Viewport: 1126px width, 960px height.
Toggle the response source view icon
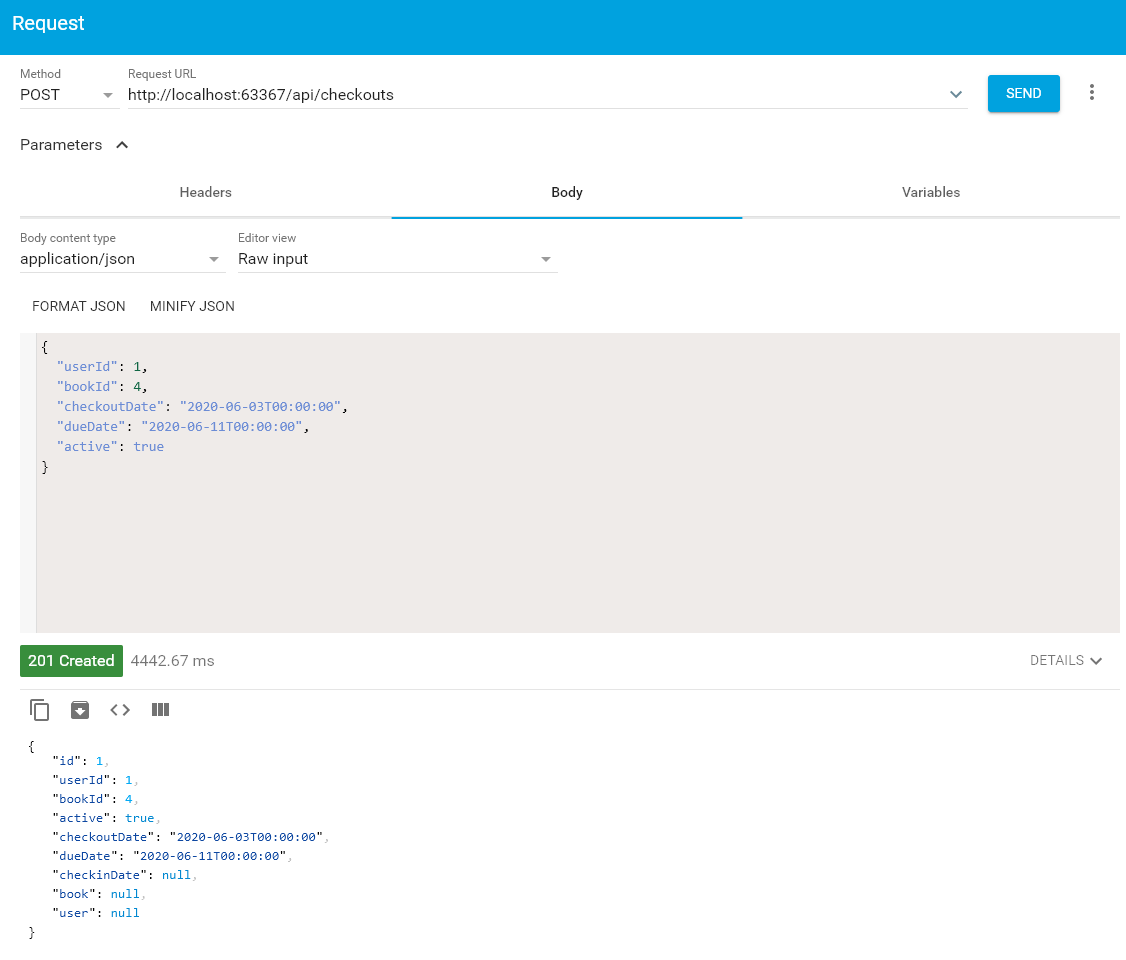pyautogui.click(x=120, y=710)
